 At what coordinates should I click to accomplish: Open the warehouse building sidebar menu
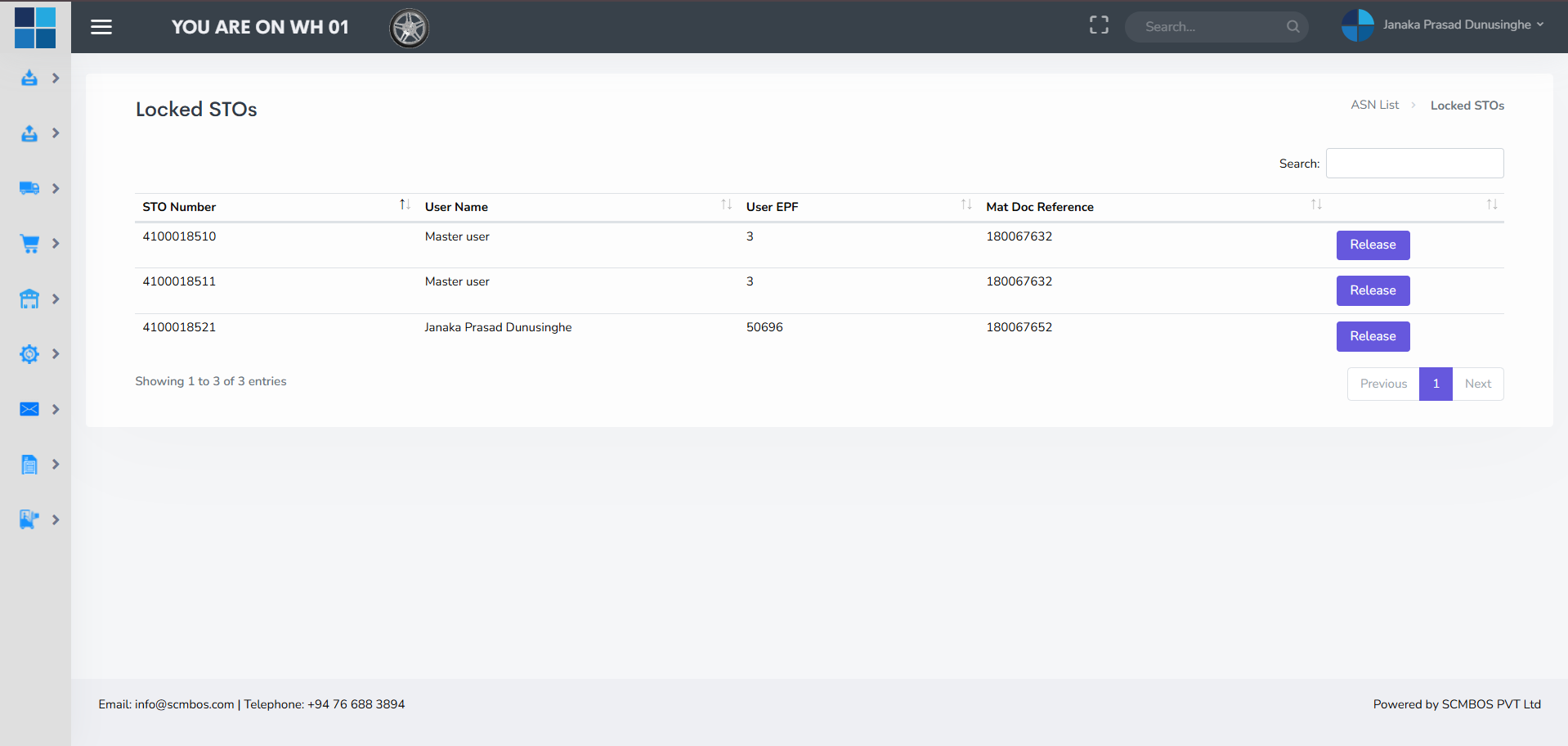click(29, 299)
